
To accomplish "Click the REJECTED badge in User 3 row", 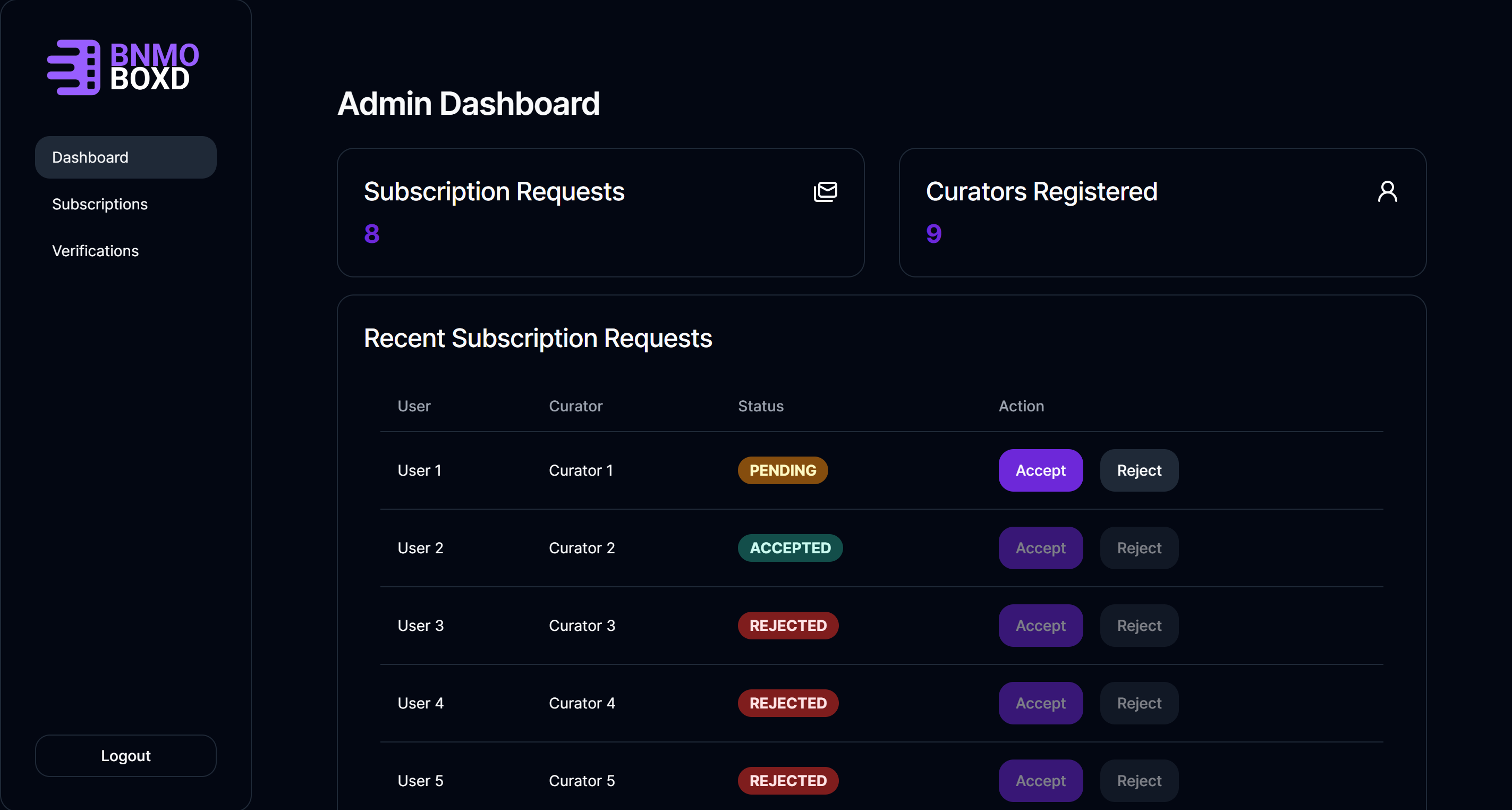I will point(788,626).
